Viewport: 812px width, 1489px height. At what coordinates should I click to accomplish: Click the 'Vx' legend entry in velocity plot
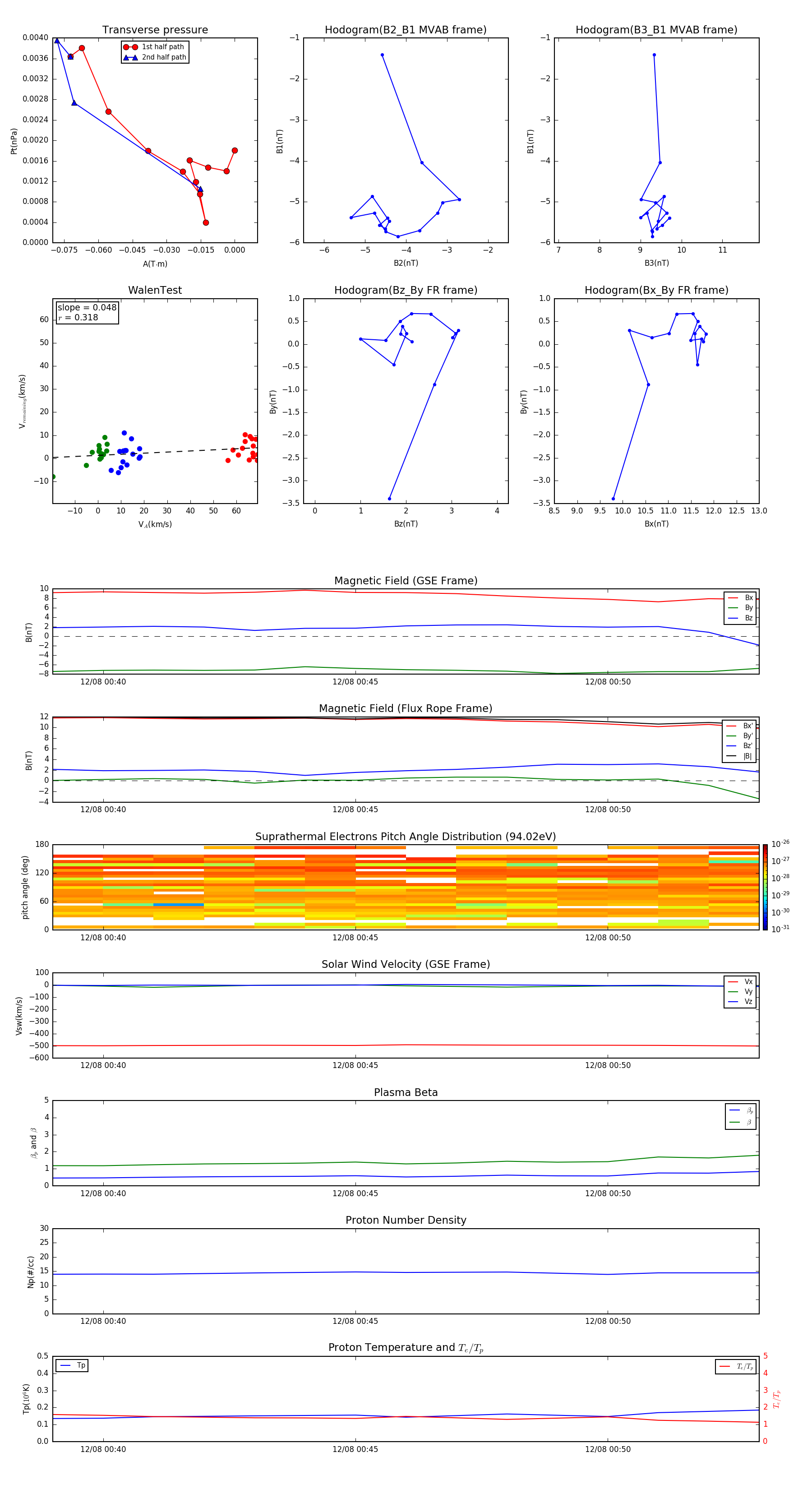pos(740,981)
